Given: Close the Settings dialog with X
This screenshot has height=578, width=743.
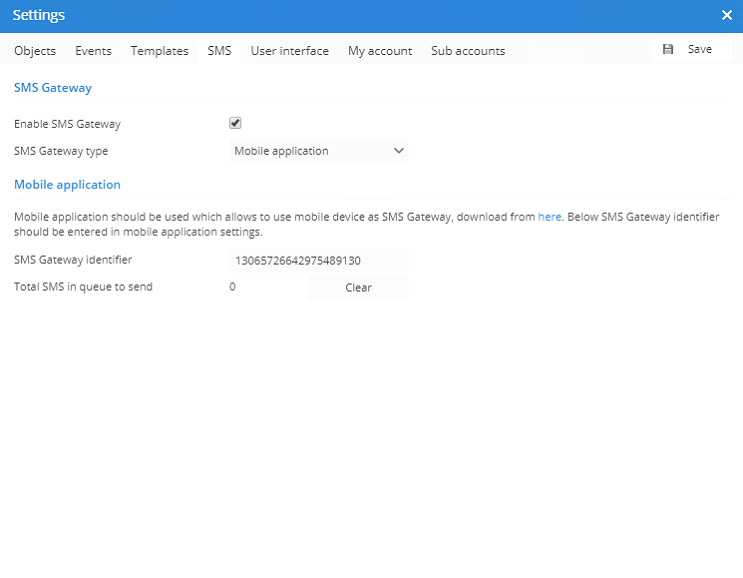Looking at the screenshot, I should pyautogui.click(x=727, y=15).
